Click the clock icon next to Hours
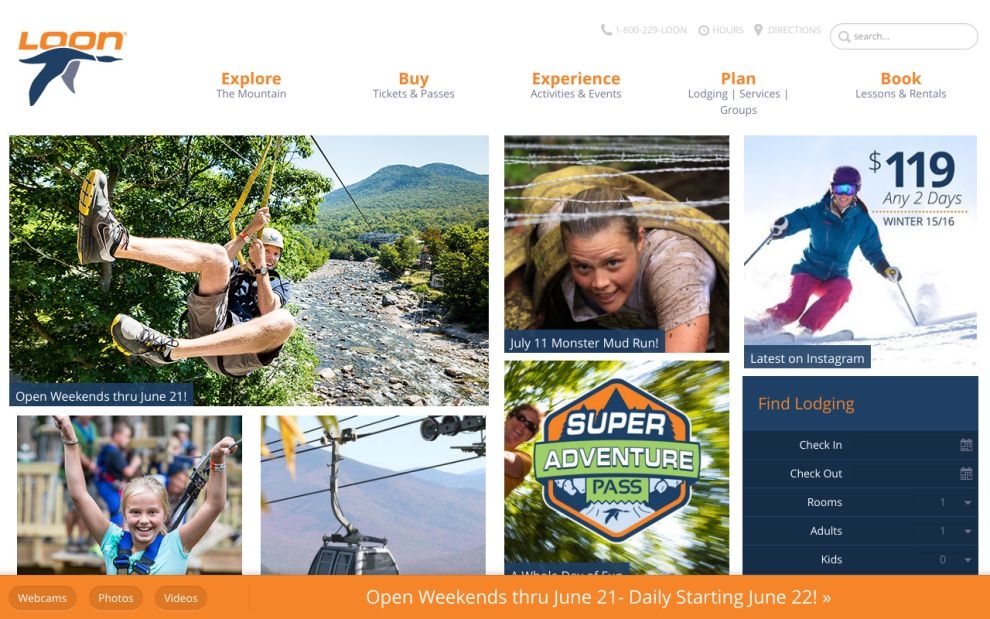 click(703, 30)
